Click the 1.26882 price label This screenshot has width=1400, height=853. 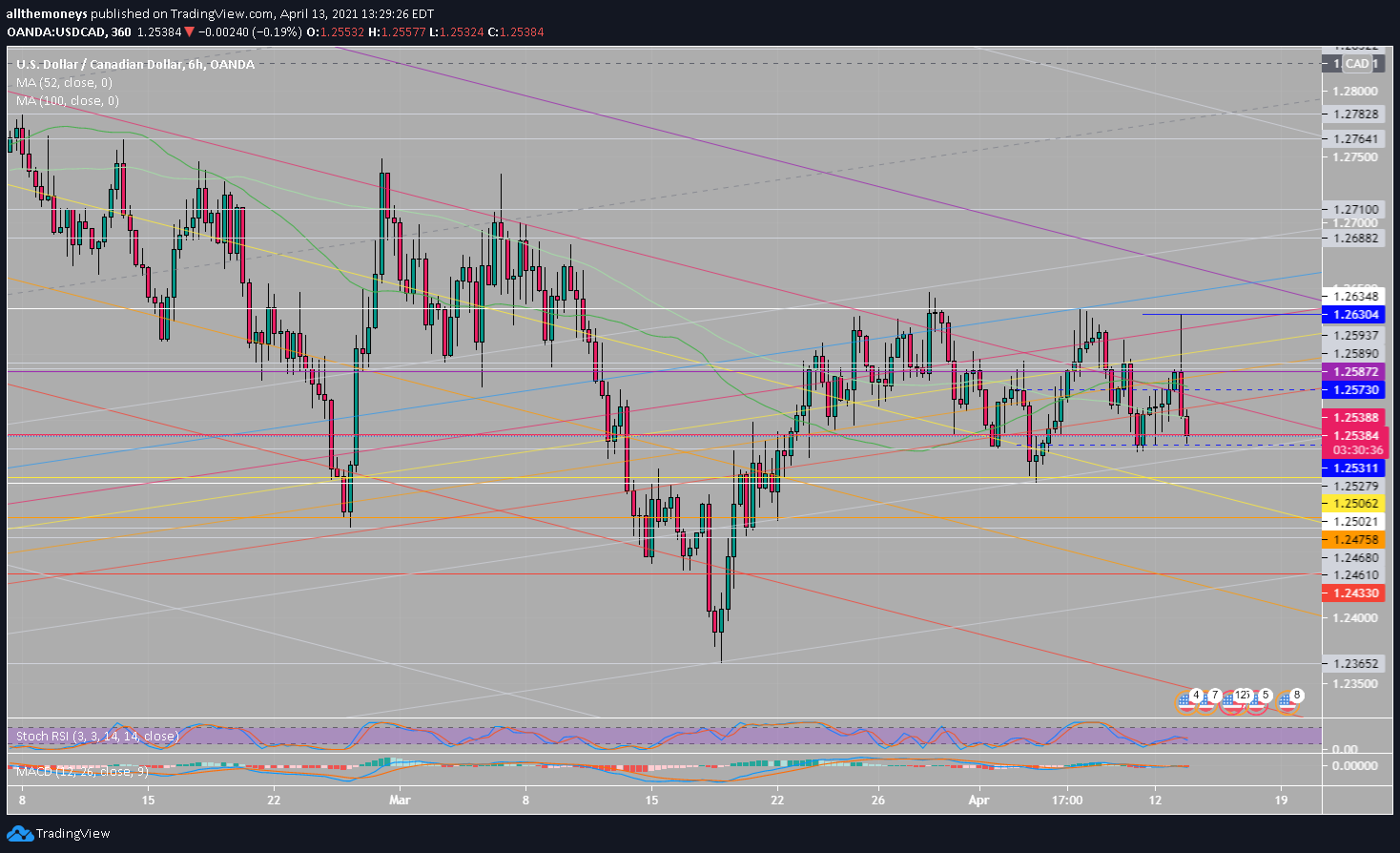(x=1355, y=238)
